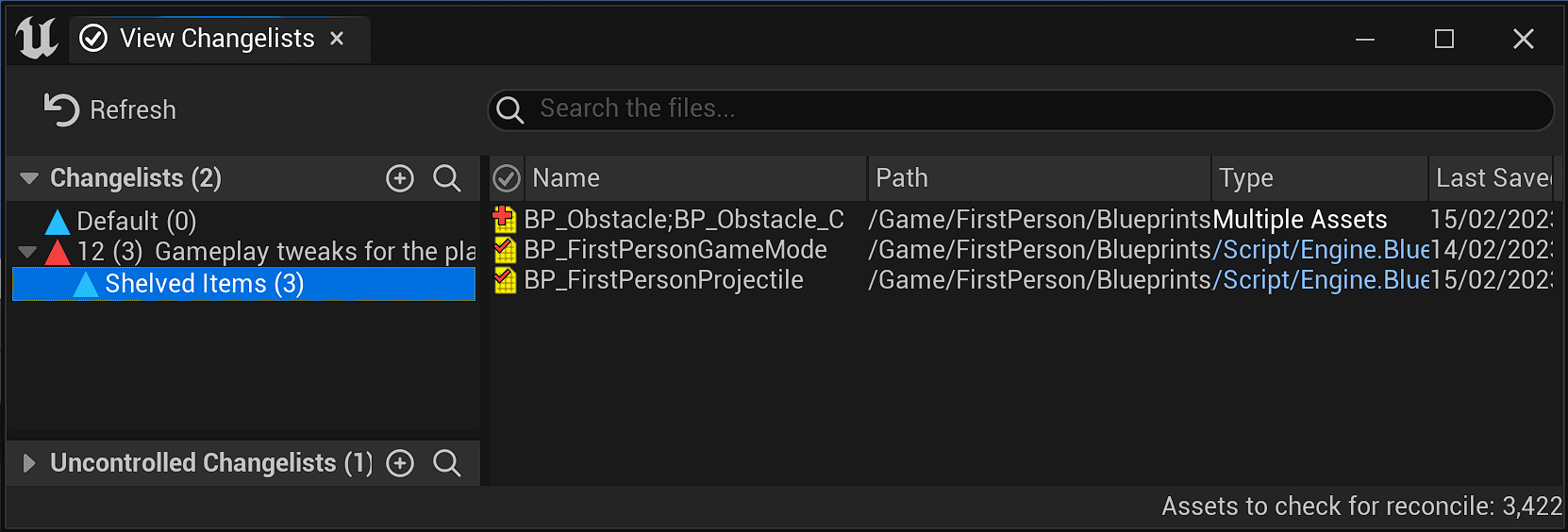Collapse changelist 12 Gameplay tweaks

(x=27, y=252)
